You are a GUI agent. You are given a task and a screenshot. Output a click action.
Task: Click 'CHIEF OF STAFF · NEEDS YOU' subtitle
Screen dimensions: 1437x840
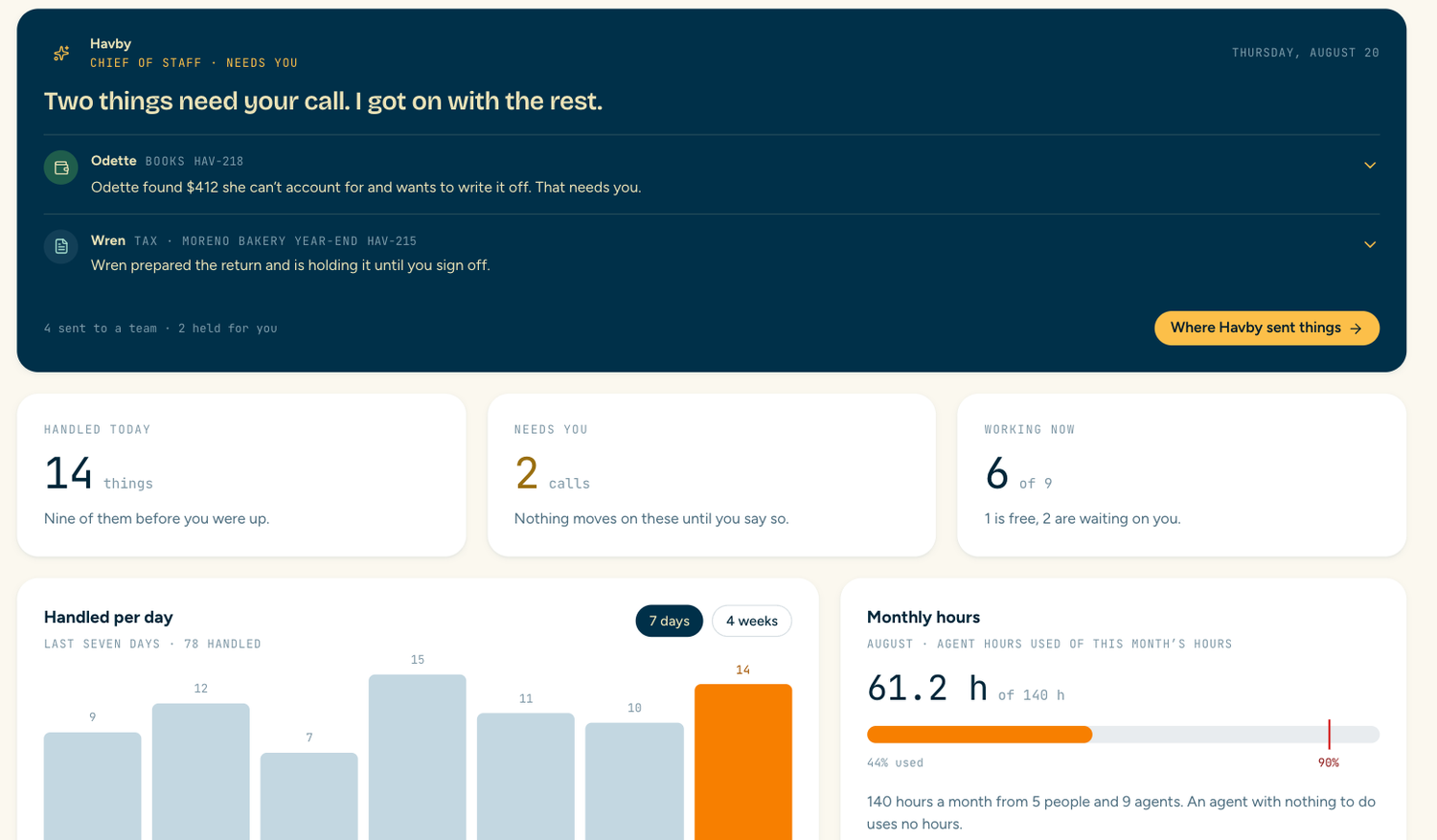tap(194, 63)
